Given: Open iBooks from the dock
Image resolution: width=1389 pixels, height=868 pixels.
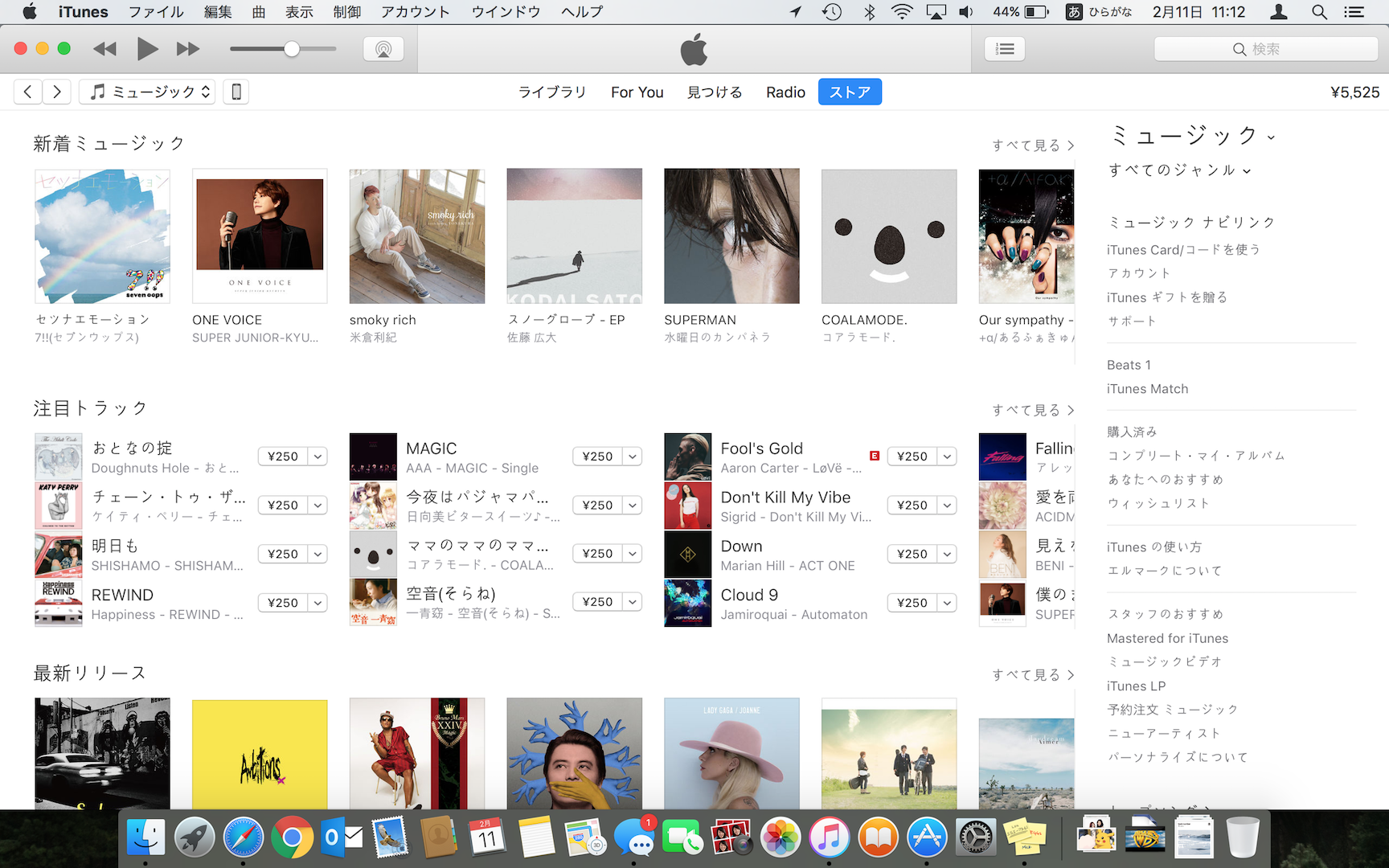Looking at the screenshot, I should point(878,837).
